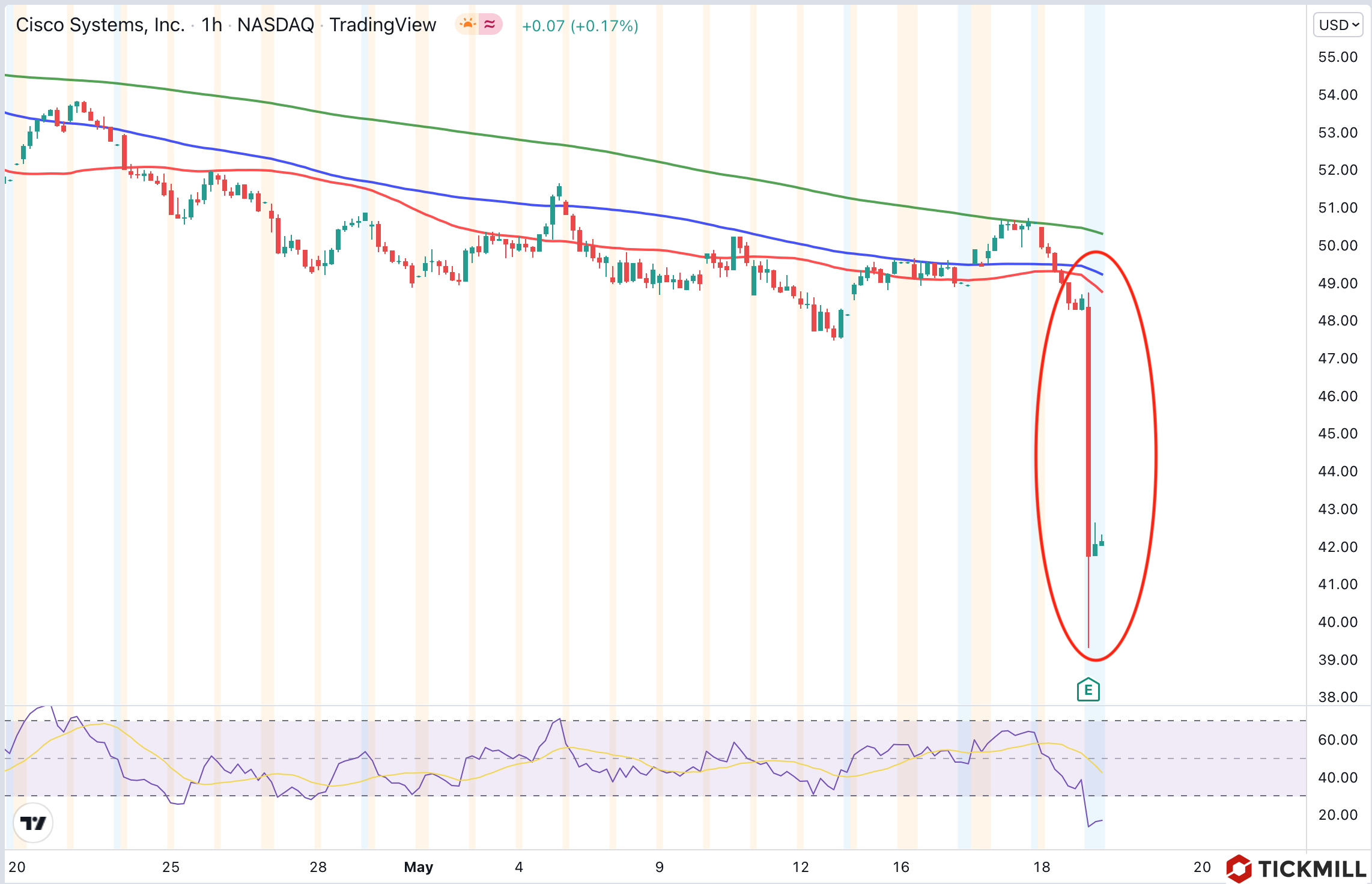Image resolution: width=1372 pixels, height=884 pixels.
Task: Click the 42.00 price axis label
Action: tap(1337, 547)
